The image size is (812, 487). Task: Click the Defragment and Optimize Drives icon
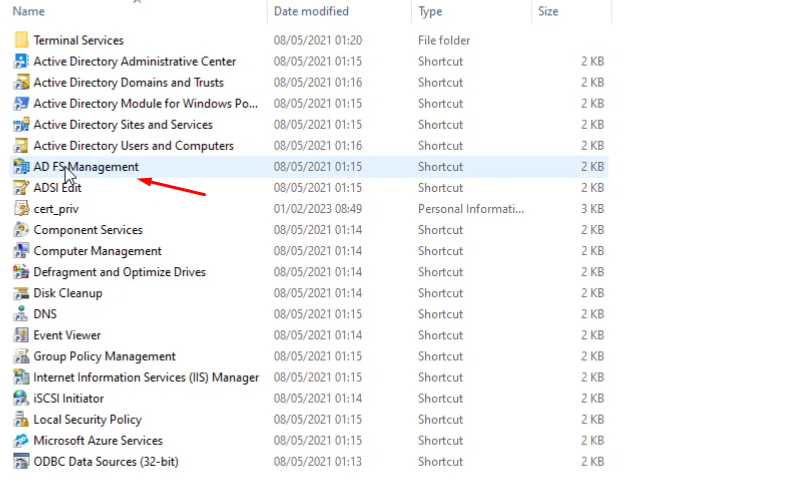(x=21, y=272)
